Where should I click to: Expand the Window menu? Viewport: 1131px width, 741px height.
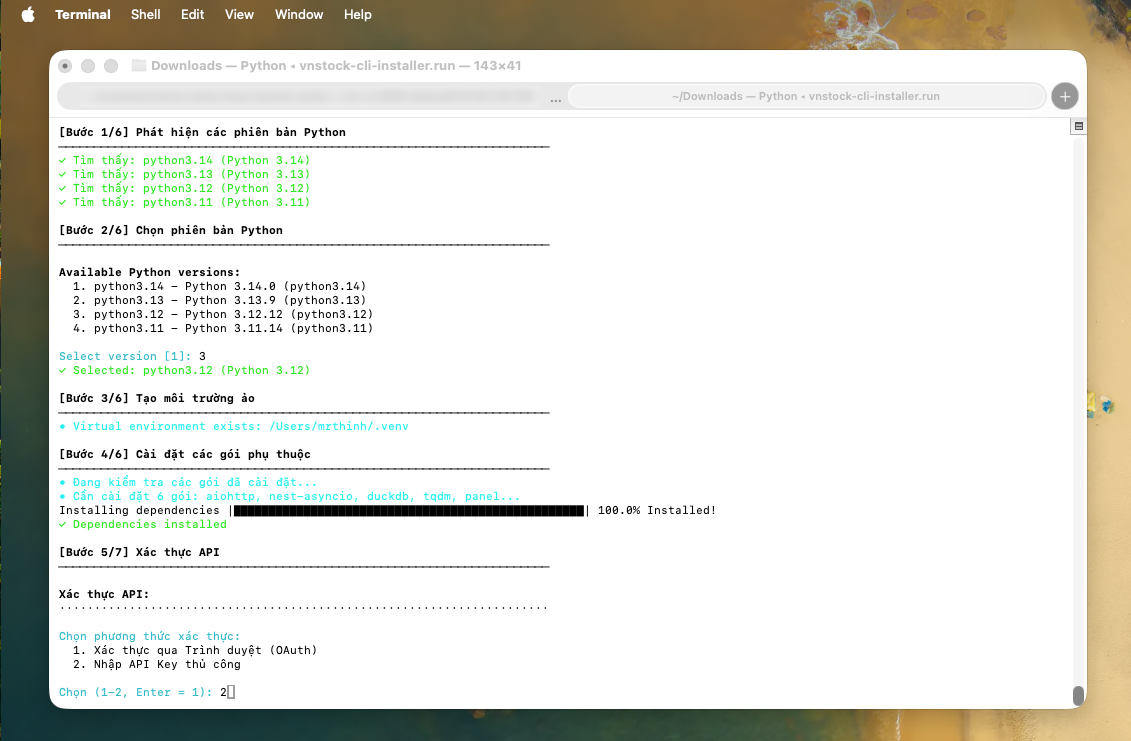299,15
